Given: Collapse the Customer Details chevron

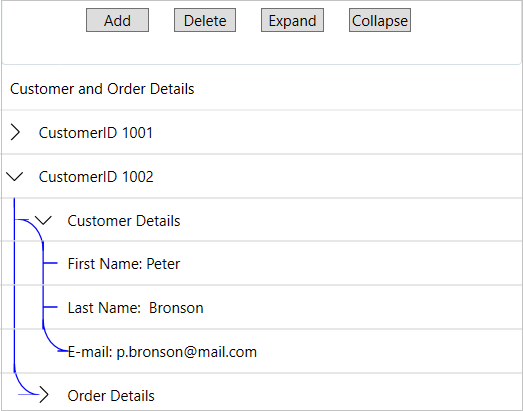Looking at the screenshot, I should point(43,221).
